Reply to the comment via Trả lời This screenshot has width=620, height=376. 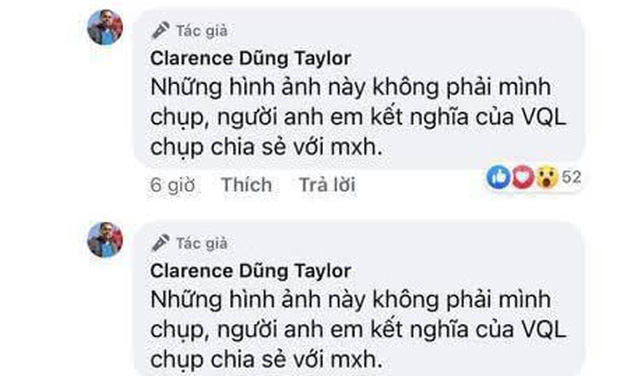(x=327, y=185)
